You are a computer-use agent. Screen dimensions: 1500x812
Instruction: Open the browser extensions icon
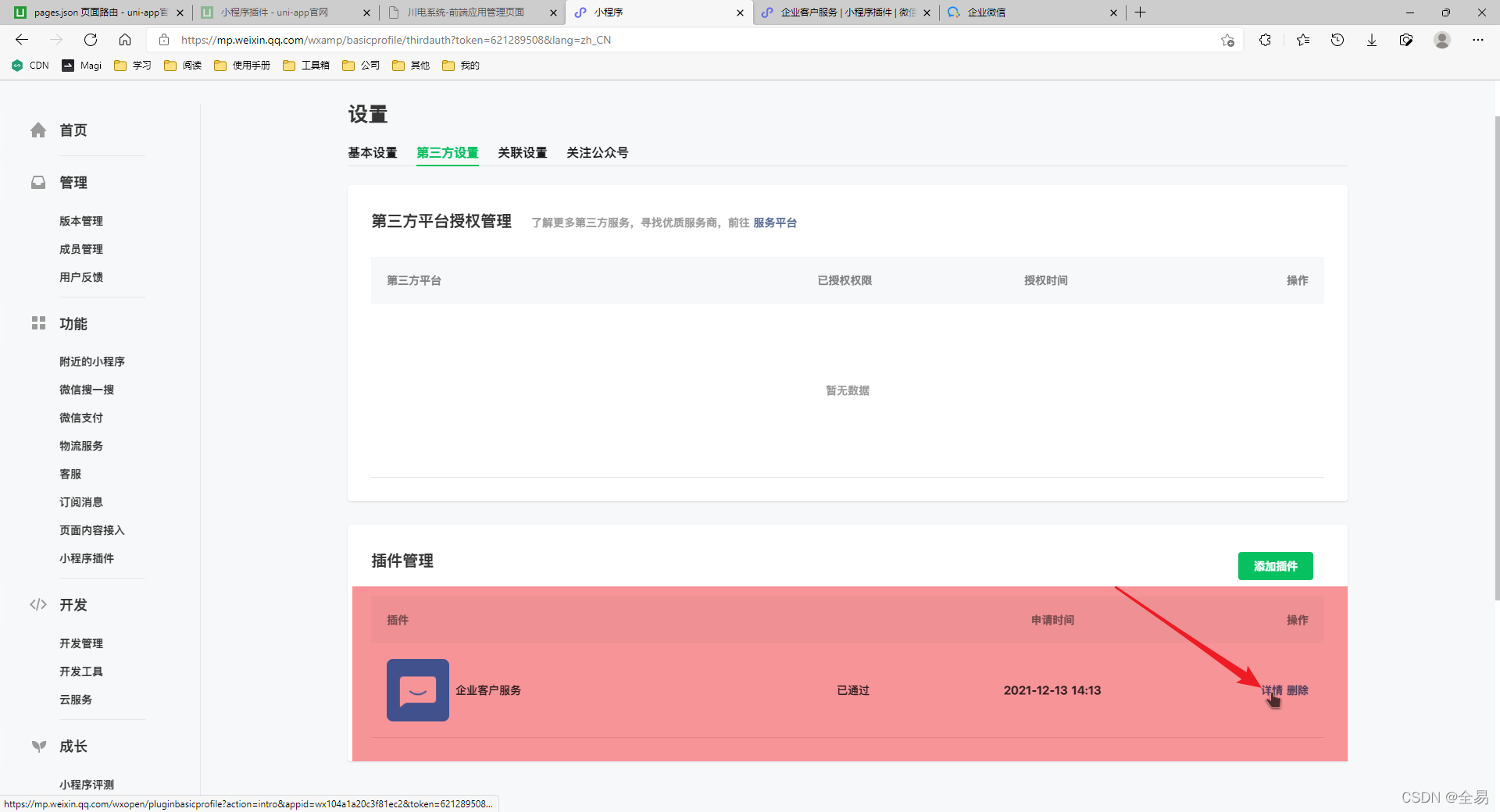(1265, 40)
